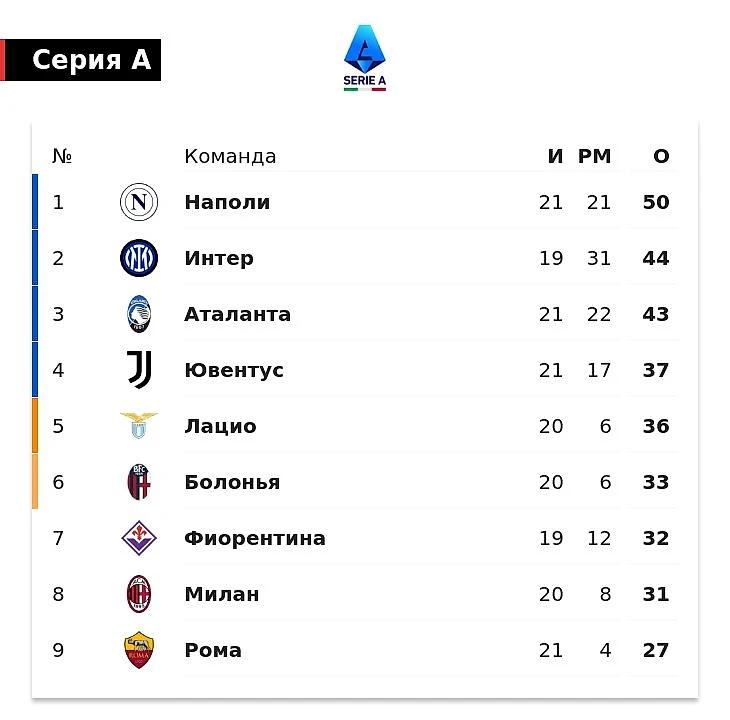Click the Fiorentina club crest

(x=139, y=539)
